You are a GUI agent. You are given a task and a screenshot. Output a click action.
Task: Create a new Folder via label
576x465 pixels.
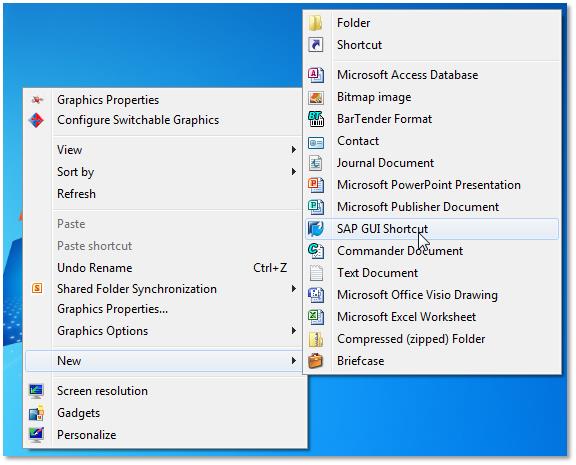(x=353, y=23)
